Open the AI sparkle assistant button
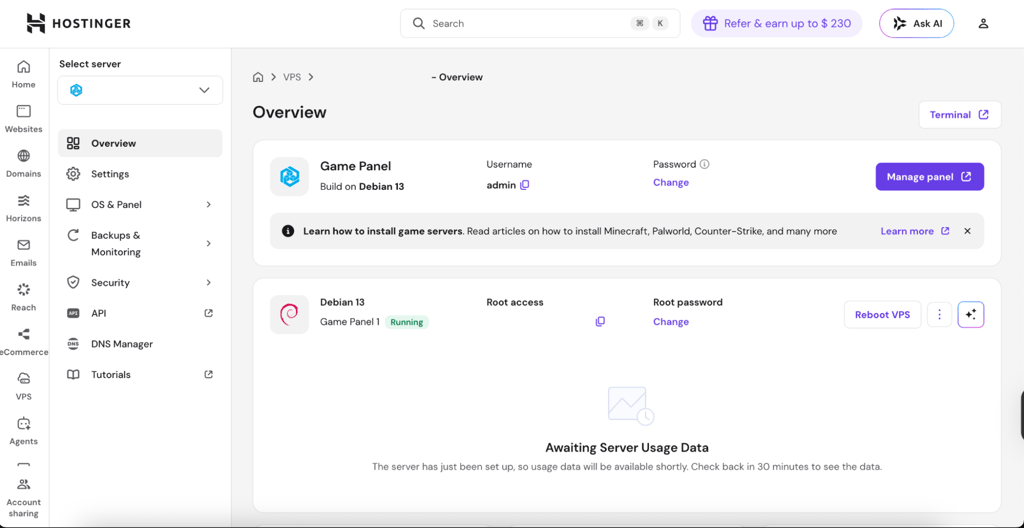This screenshot has height=528, width=1024. (970, 314)
